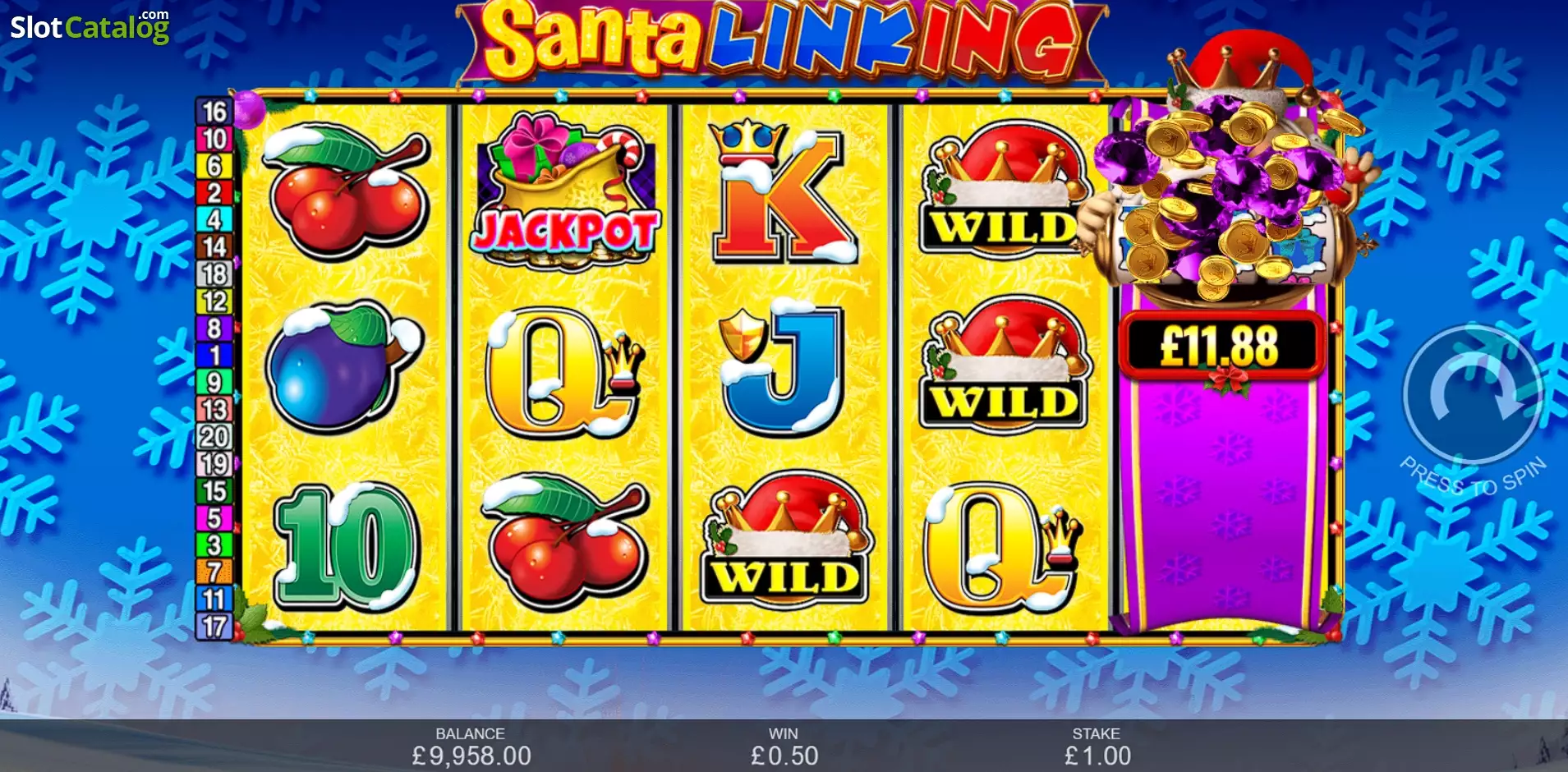Screen dimensions: 1568x772
Task: Select payline number 17 marker
Action: tap(214, 627)
